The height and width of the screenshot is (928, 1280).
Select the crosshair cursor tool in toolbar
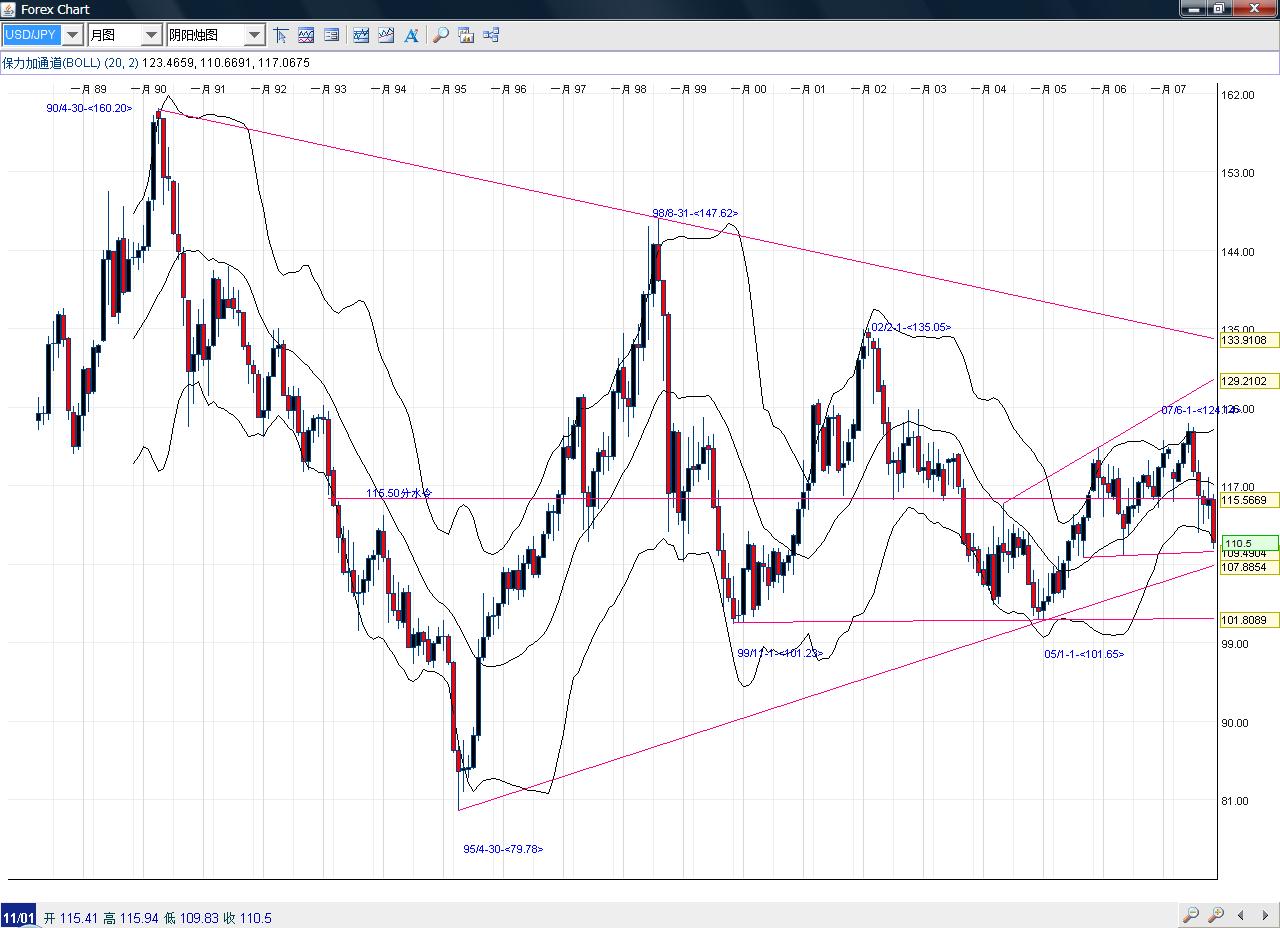[x=280, y=35]
